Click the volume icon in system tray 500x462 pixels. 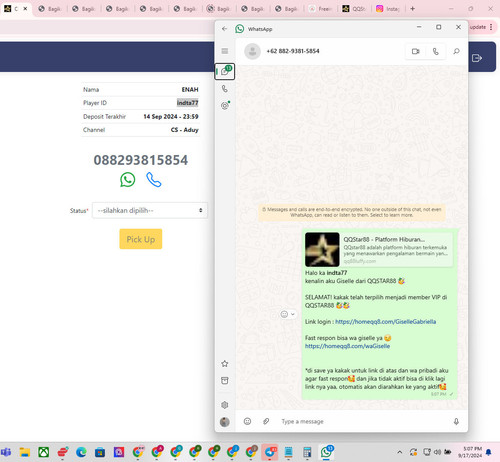coord(437,452)
